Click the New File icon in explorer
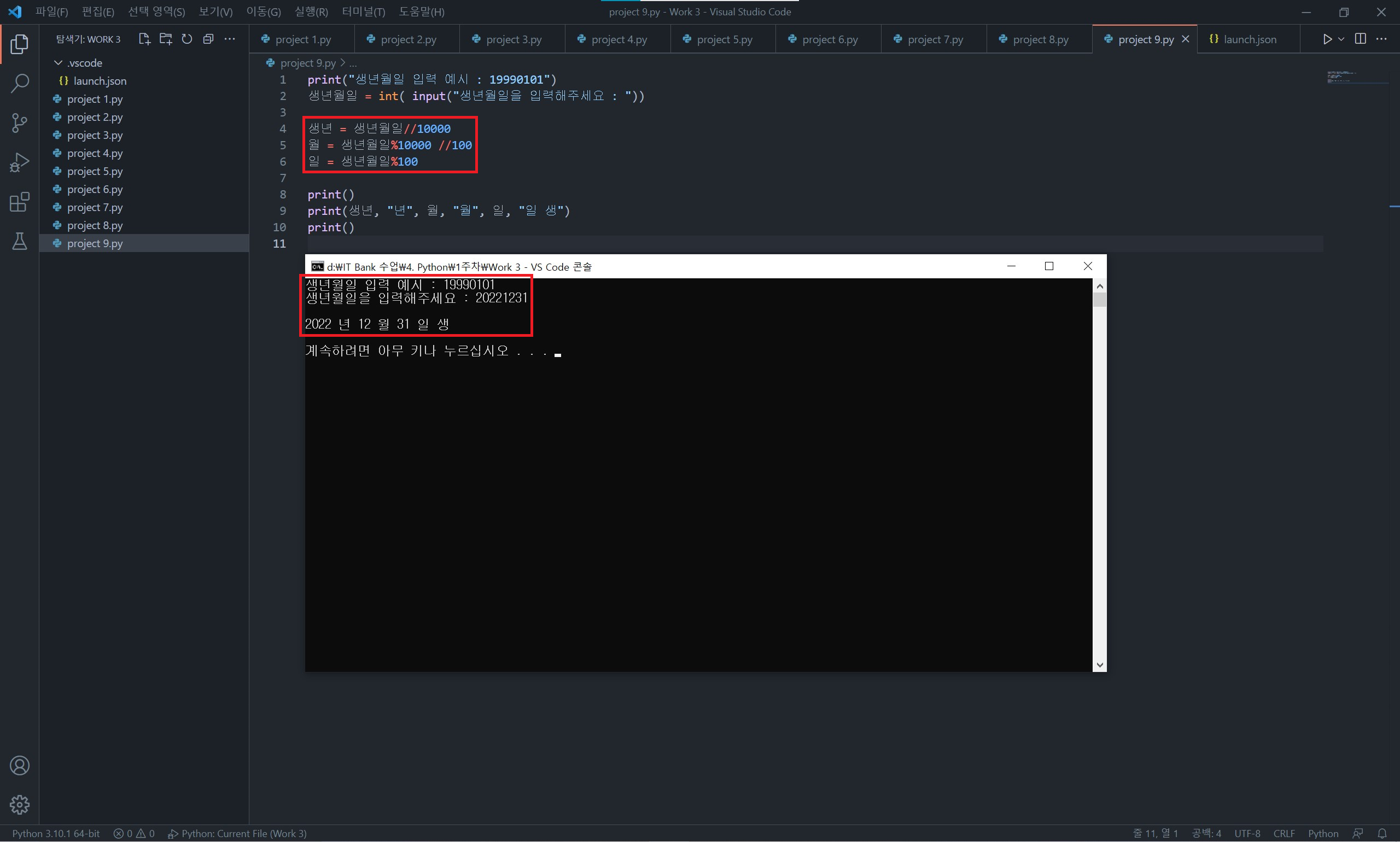 144,39
